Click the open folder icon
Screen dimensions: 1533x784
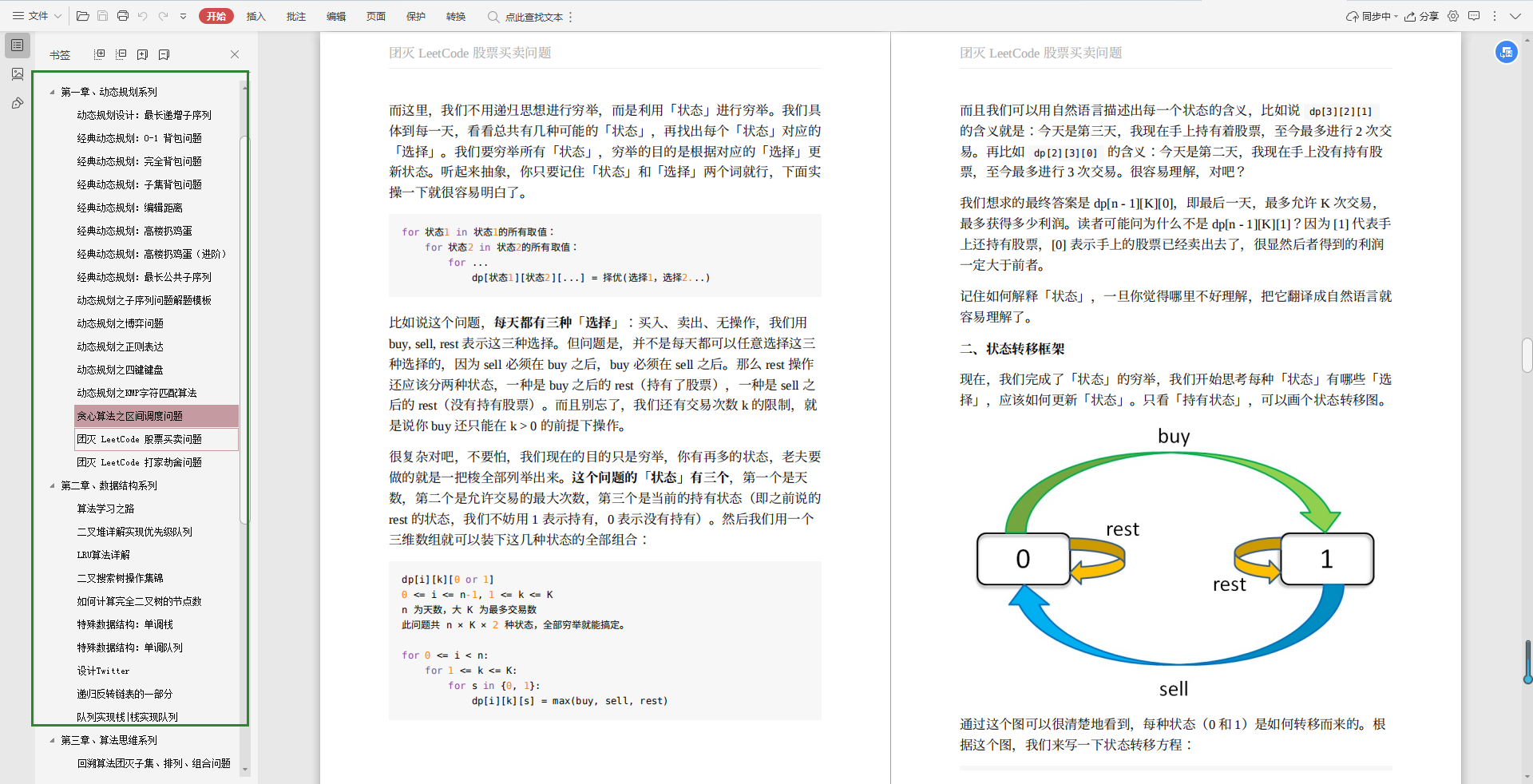point(82,16)
